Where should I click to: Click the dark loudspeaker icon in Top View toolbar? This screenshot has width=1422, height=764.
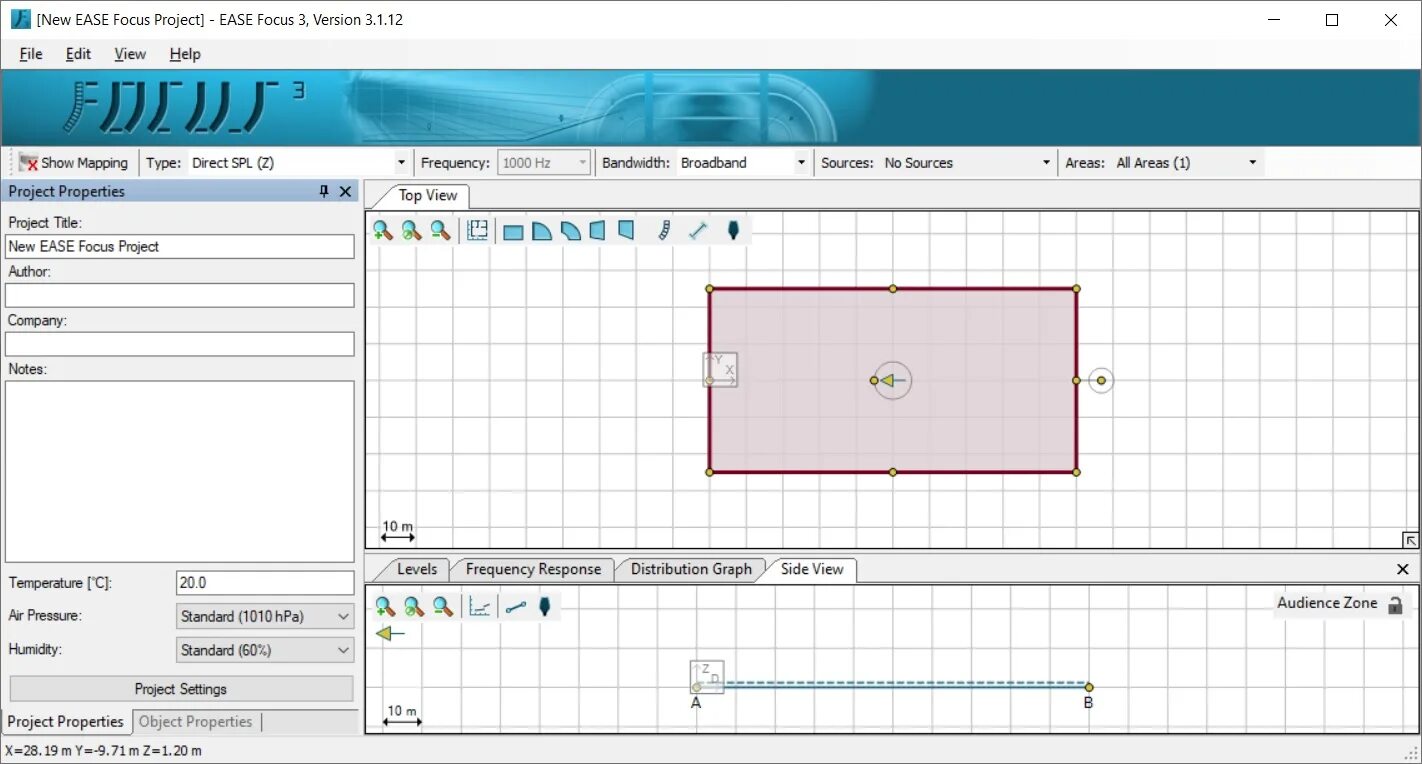pos(733,231)
